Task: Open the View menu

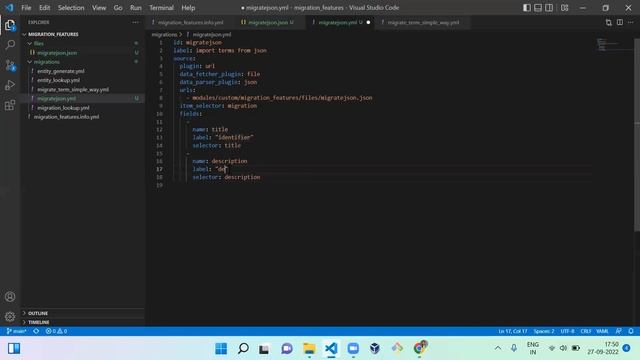Action: coord(99,8)
